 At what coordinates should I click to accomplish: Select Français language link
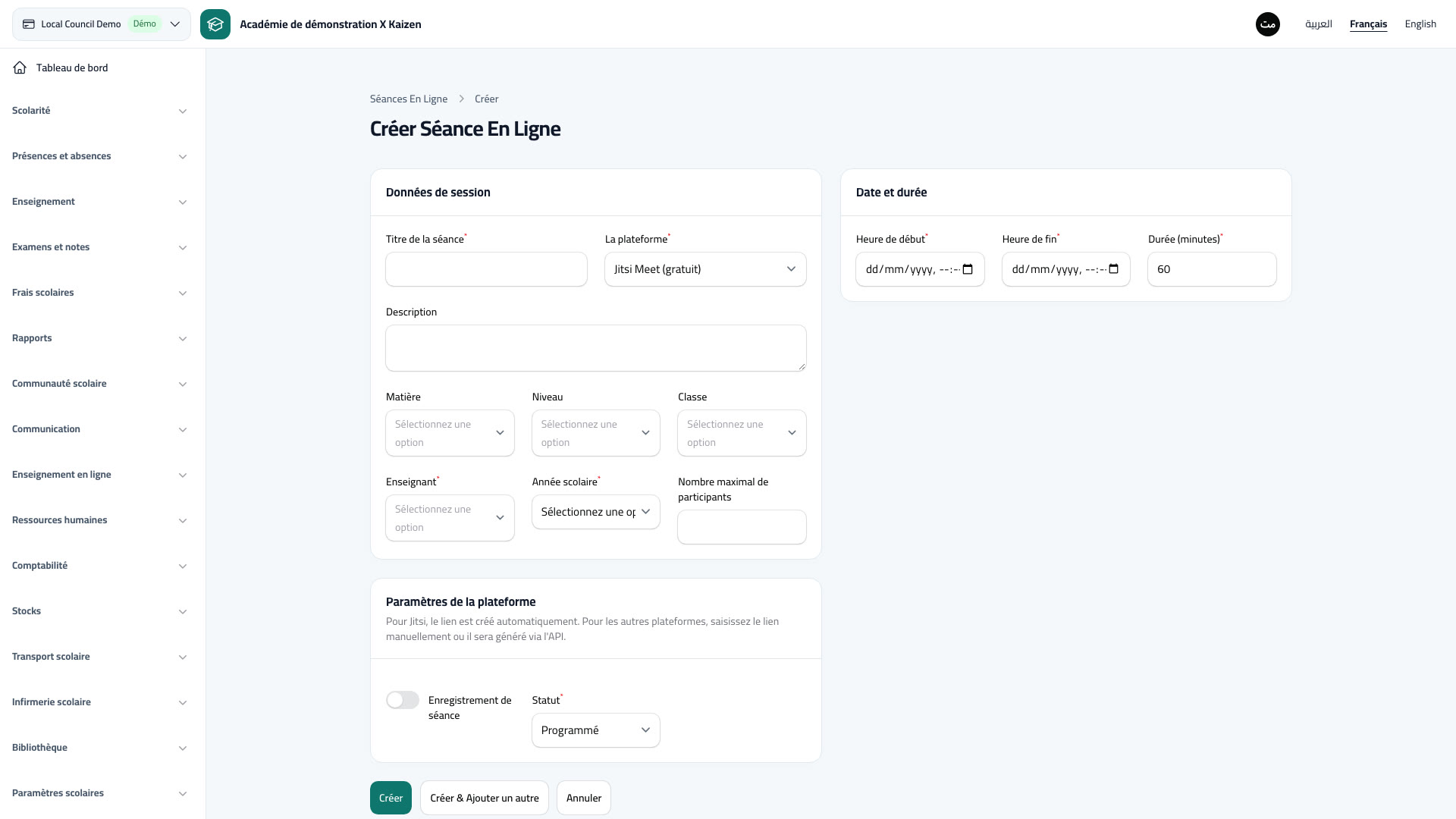pyautogui.click(x=1368, y=24)
